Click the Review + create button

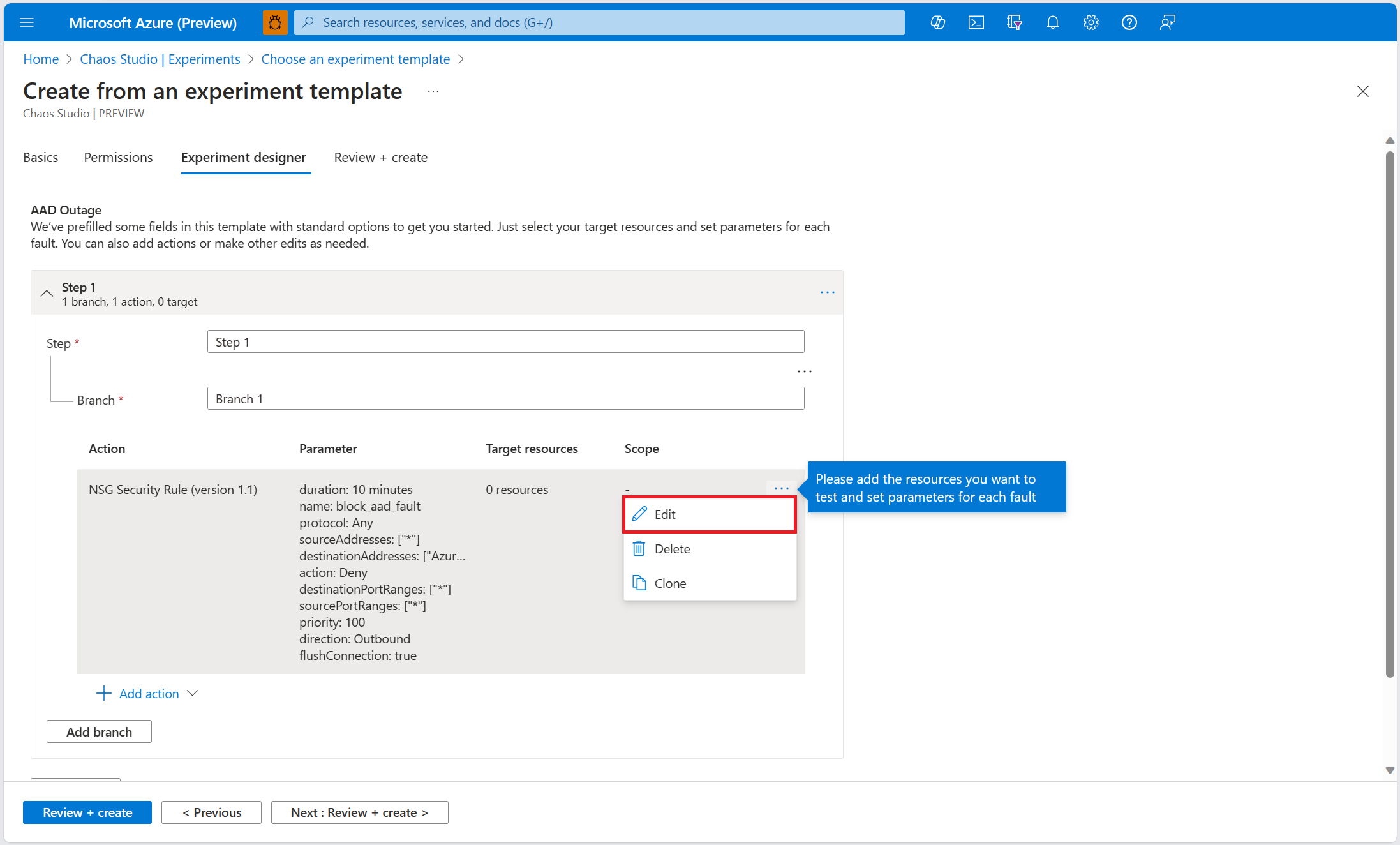[87, 812]
